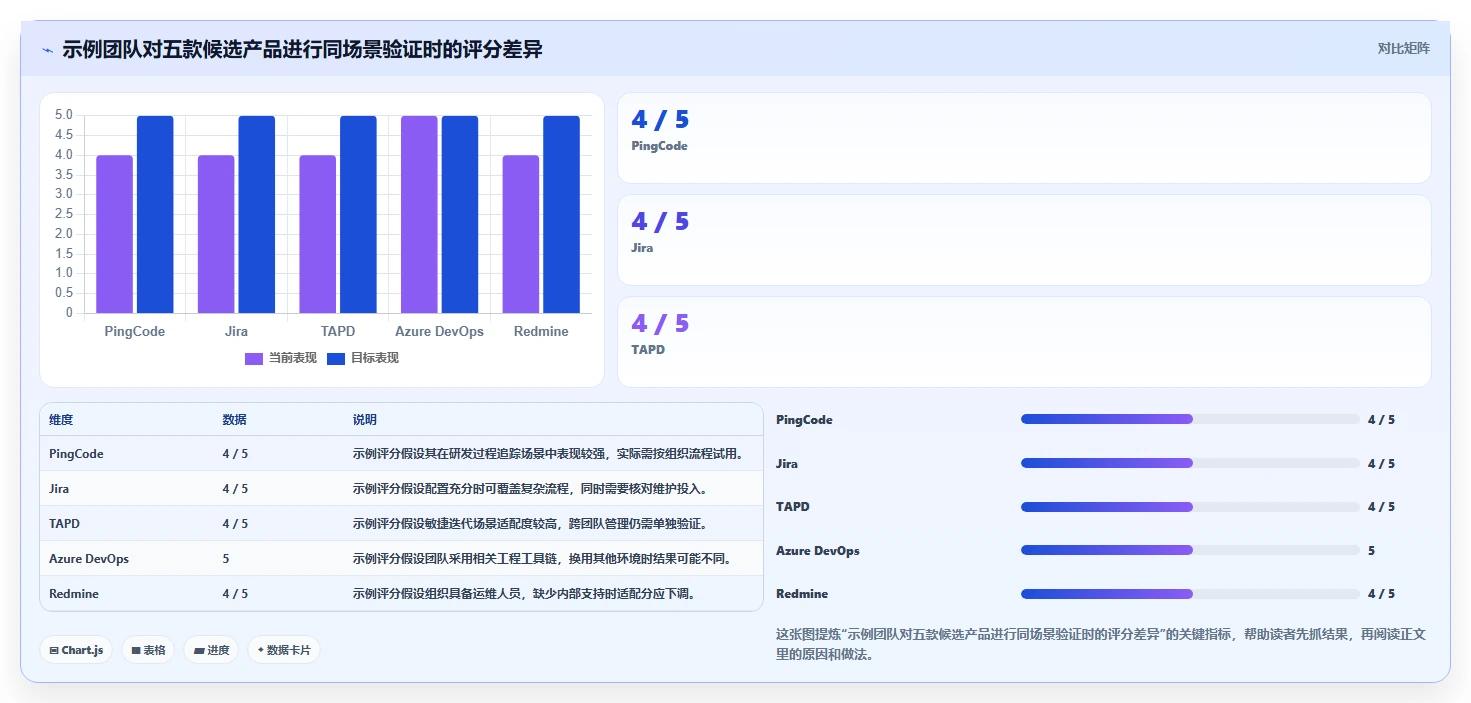Image resolution: width=1471 pixels, height=703 pixels.
Task: Click description starting 示例评分假设组织具备
Action: point(524,594)
